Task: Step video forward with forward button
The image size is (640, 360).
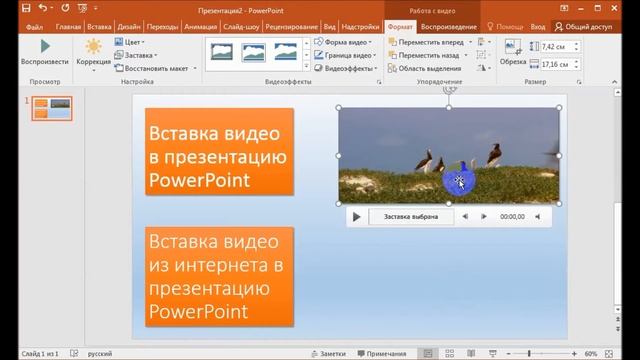Action: click(484, 217)
